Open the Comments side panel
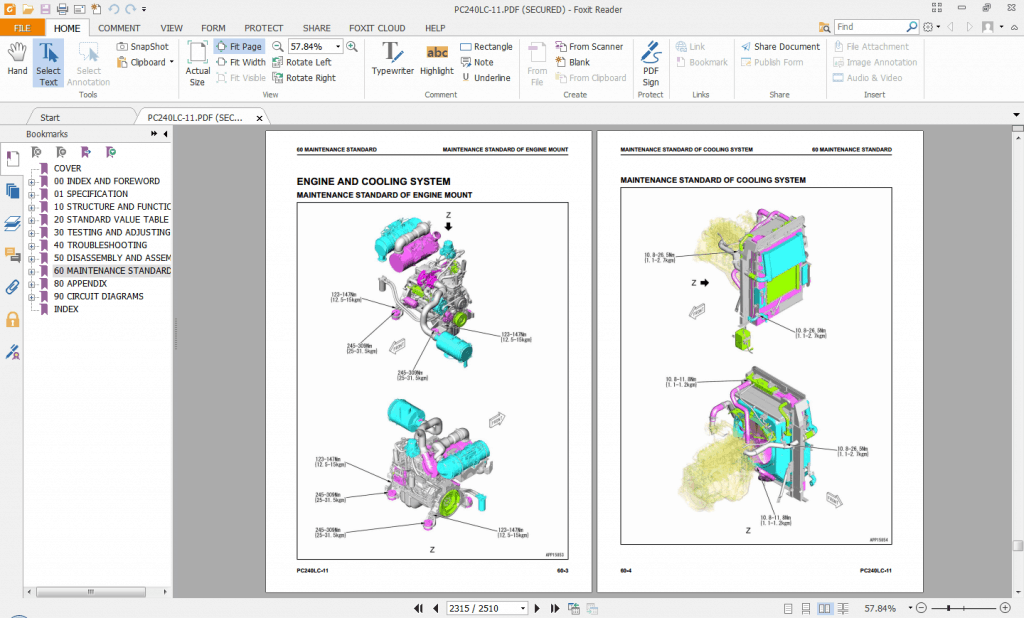 click(x=12, y=255)
